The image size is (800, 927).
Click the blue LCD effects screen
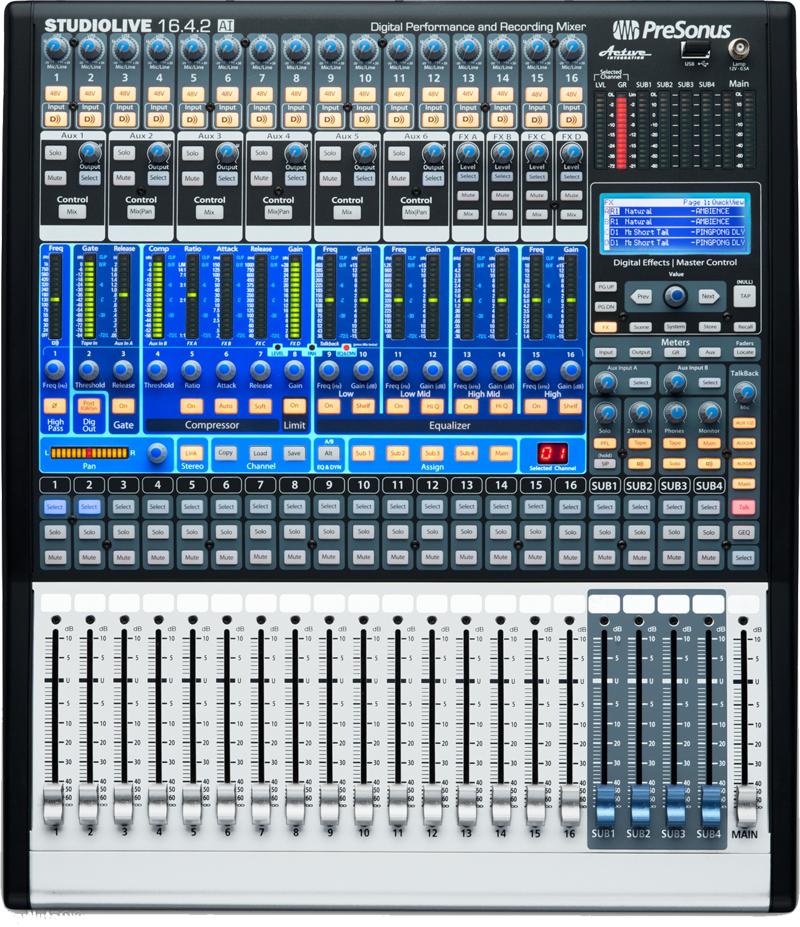tap(675, 223)
